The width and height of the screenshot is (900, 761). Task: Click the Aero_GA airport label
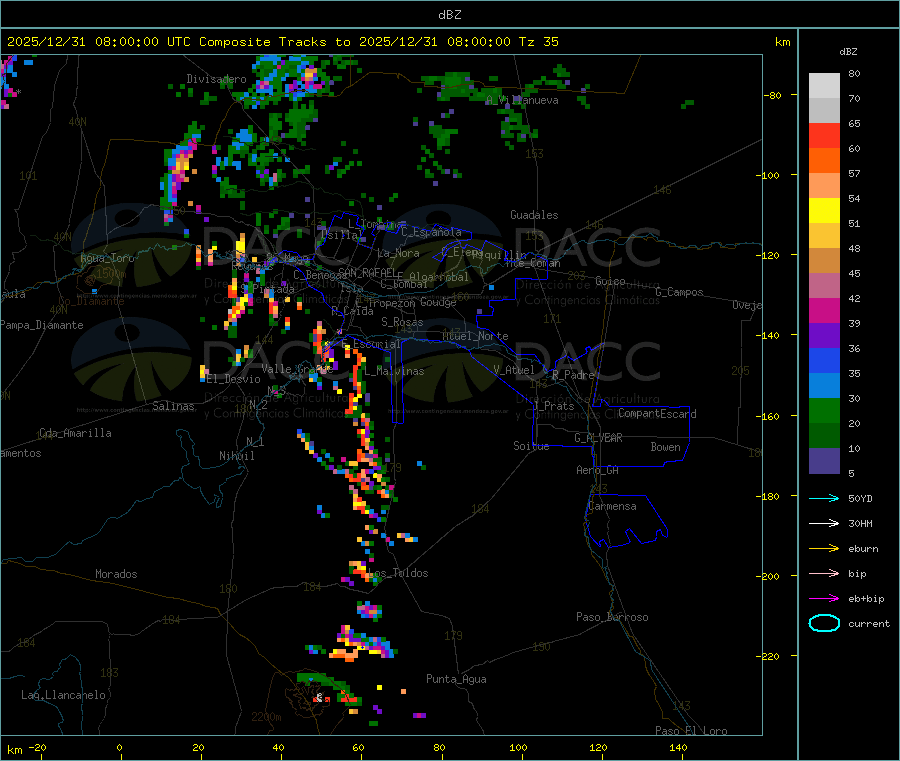598,470
